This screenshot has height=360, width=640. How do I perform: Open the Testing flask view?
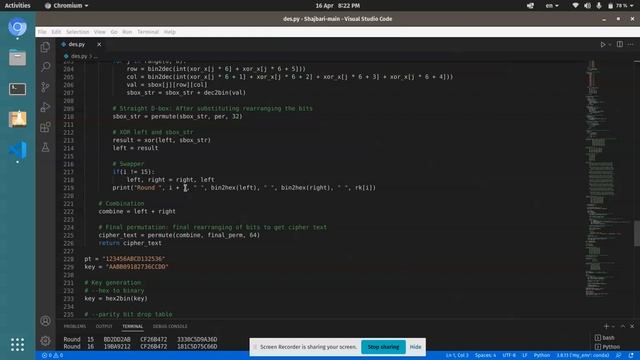[45, 147]
